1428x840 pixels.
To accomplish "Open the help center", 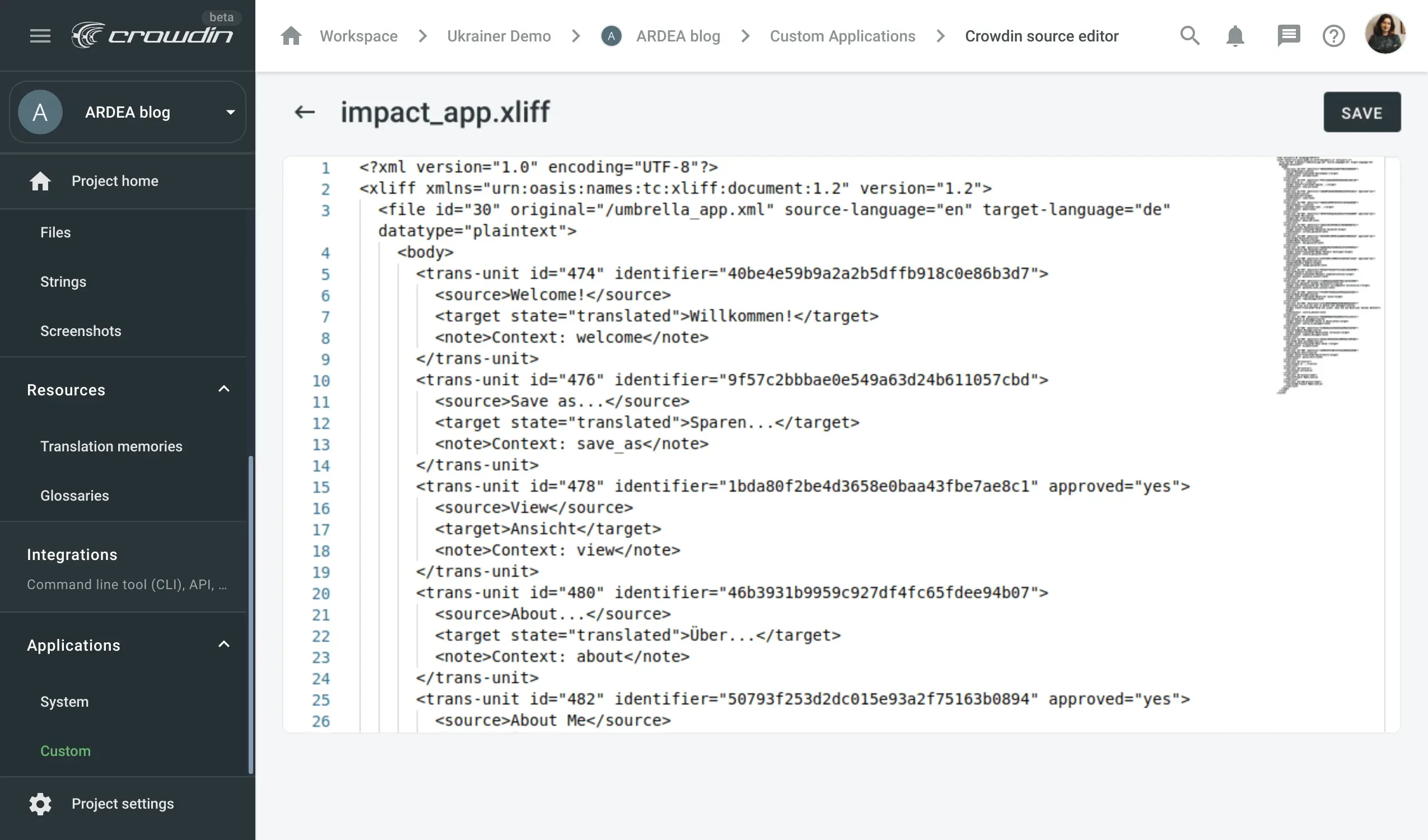I will [x=1334, y=36].
